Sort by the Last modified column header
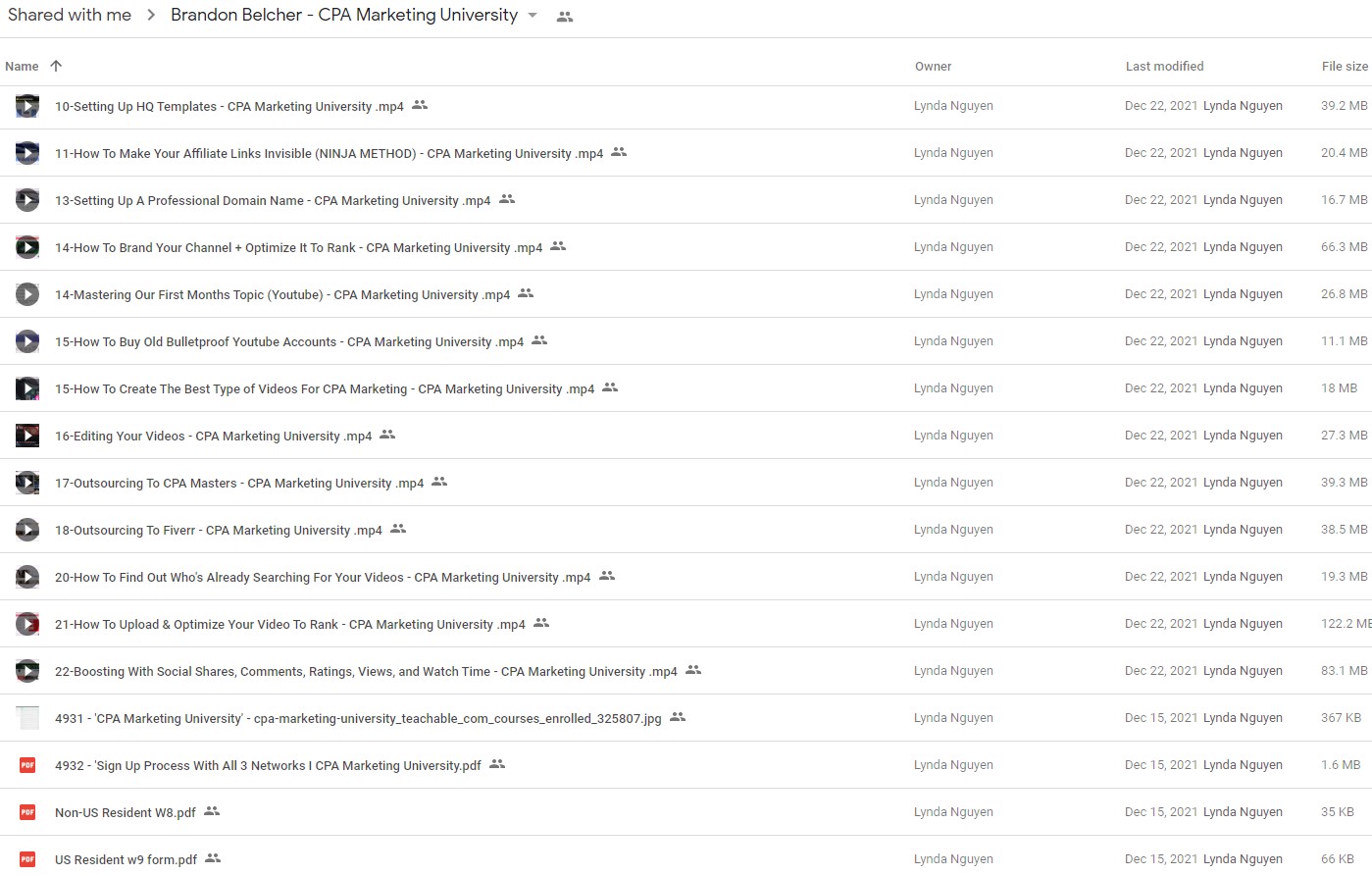1372x875 pixels. tap(1164, 67)
